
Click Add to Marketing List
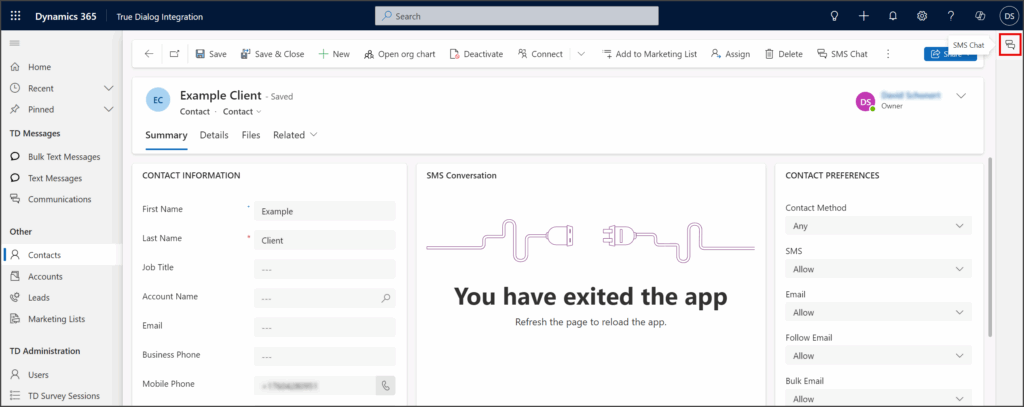point(649,54)
